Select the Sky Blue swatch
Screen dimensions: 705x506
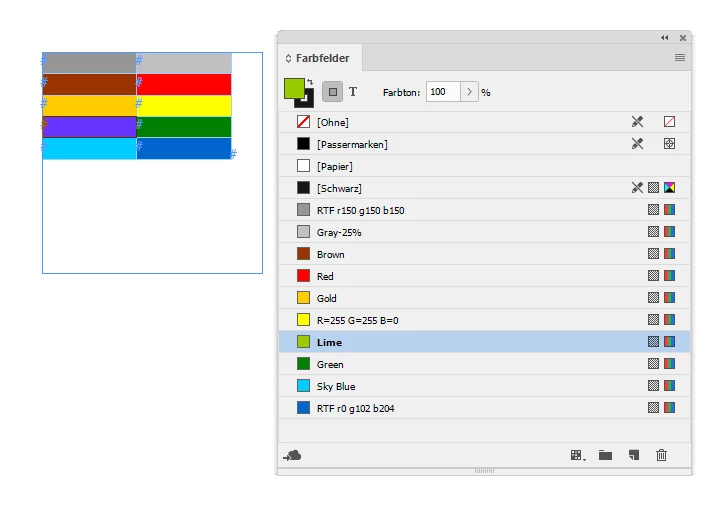coord(484,386)
